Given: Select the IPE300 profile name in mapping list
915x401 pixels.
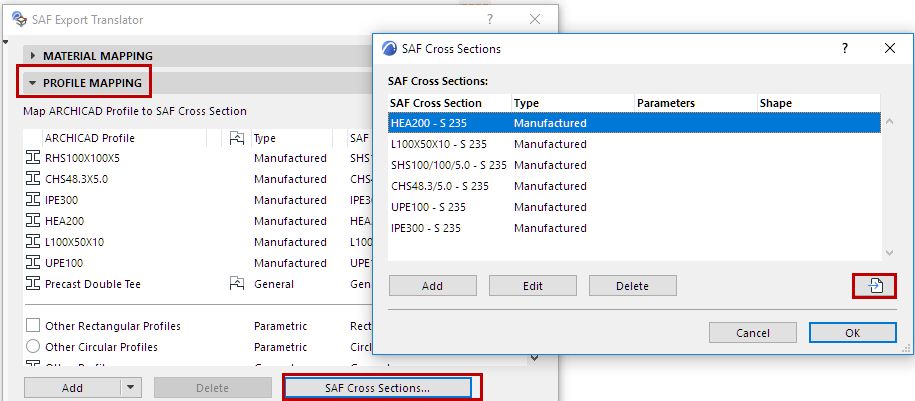Looking at the screenshot, I should pos(61,200).
